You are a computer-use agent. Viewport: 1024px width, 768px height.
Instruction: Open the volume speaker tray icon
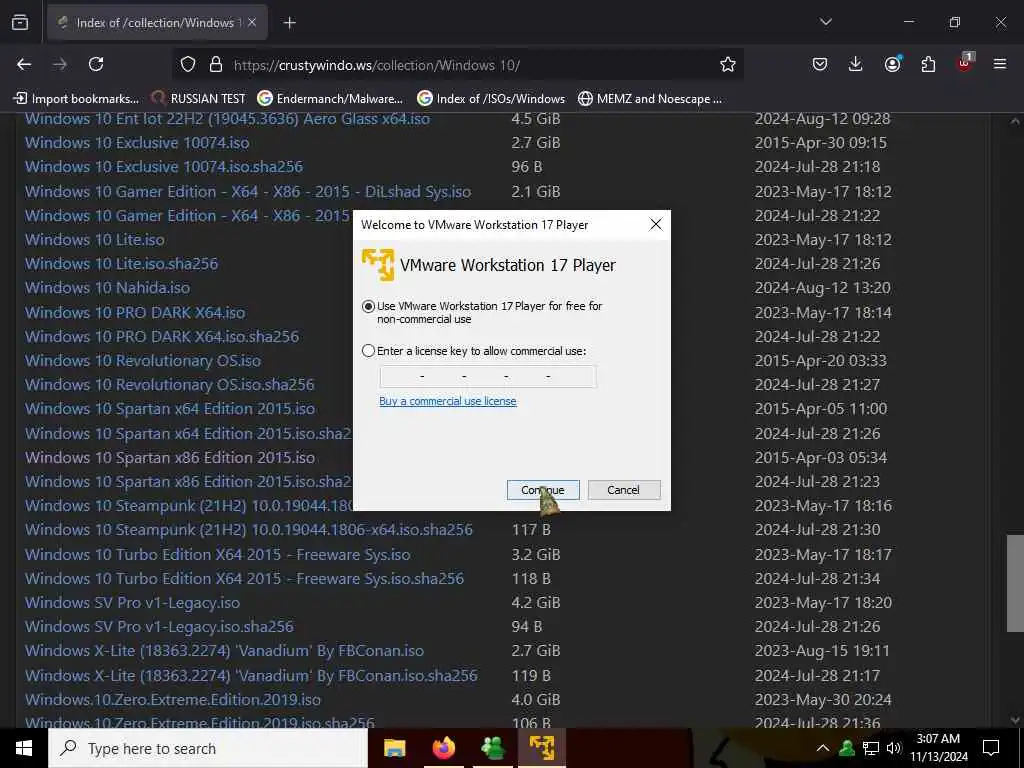coord(894,748)
